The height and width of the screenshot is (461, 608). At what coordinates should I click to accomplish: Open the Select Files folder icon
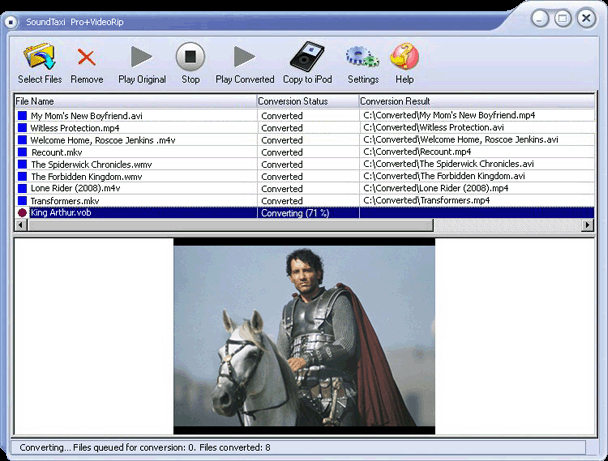click(40, 57)
